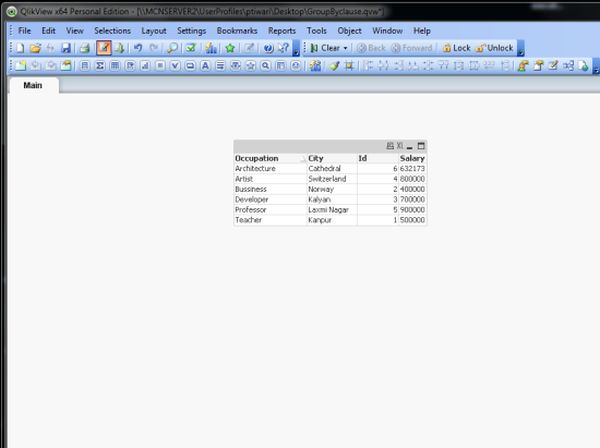The width and height of the screenshot is (600, 448).
Task: Click the Format Painter brush icon
Action: tap(334, 66)
